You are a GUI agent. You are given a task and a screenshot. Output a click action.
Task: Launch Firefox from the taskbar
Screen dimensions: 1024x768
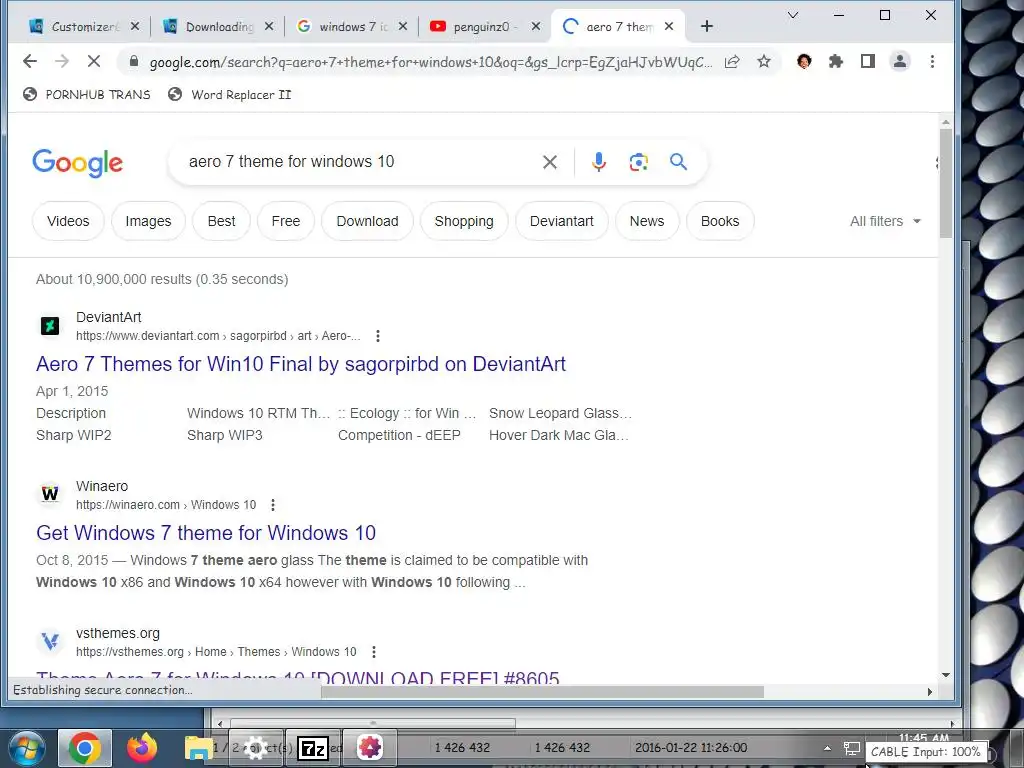[142, 748]
